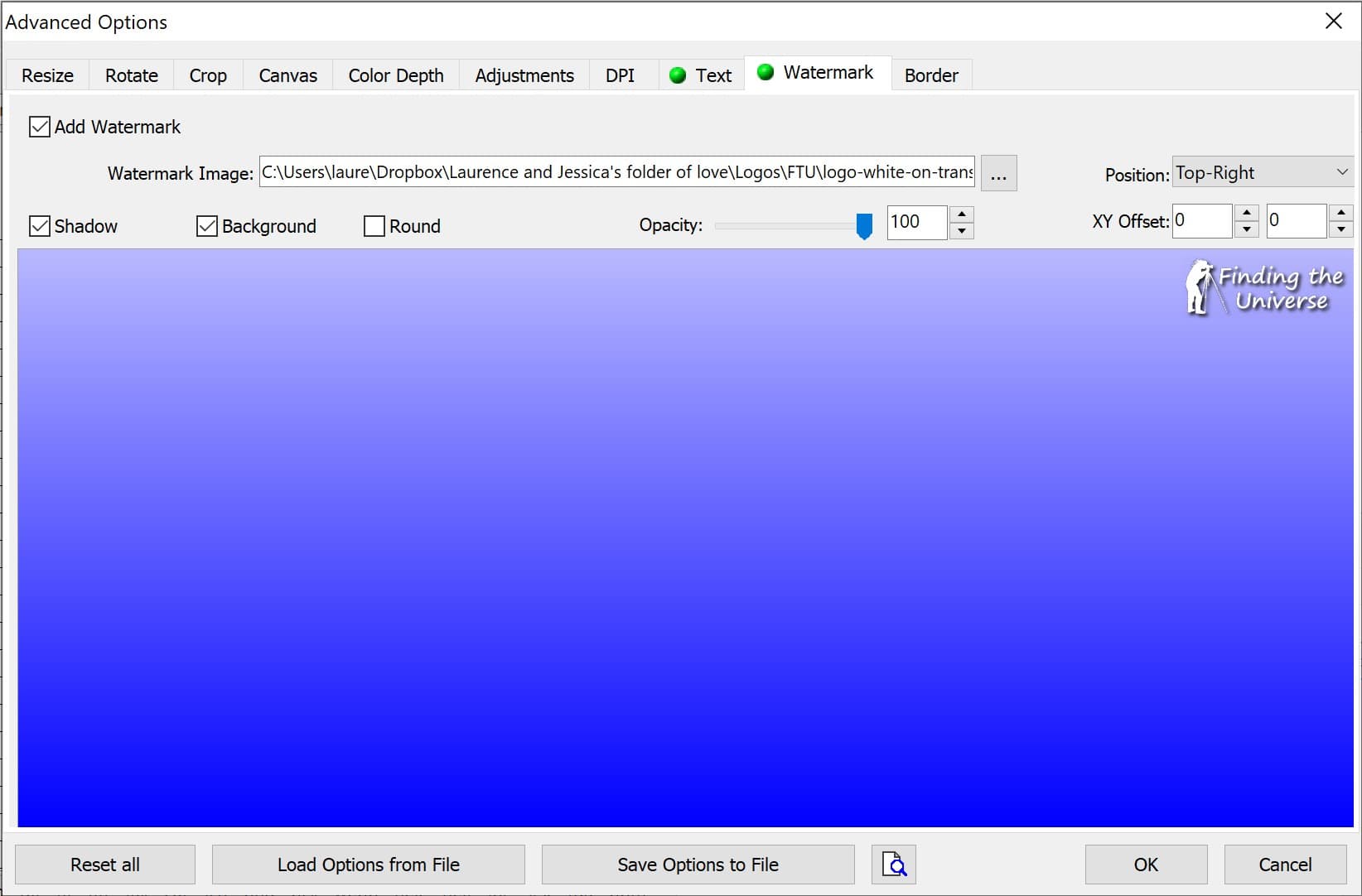
Task: Decrease opacity with the down arrow
Action: pos(961,231)
